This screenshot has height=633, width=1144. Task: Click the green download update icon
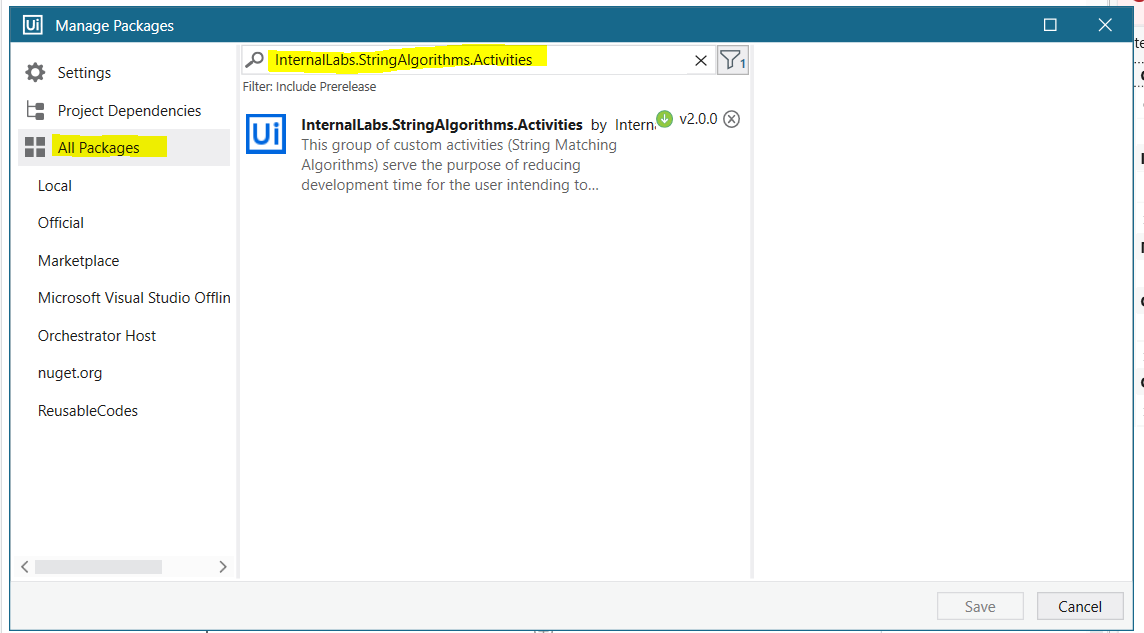664,118
